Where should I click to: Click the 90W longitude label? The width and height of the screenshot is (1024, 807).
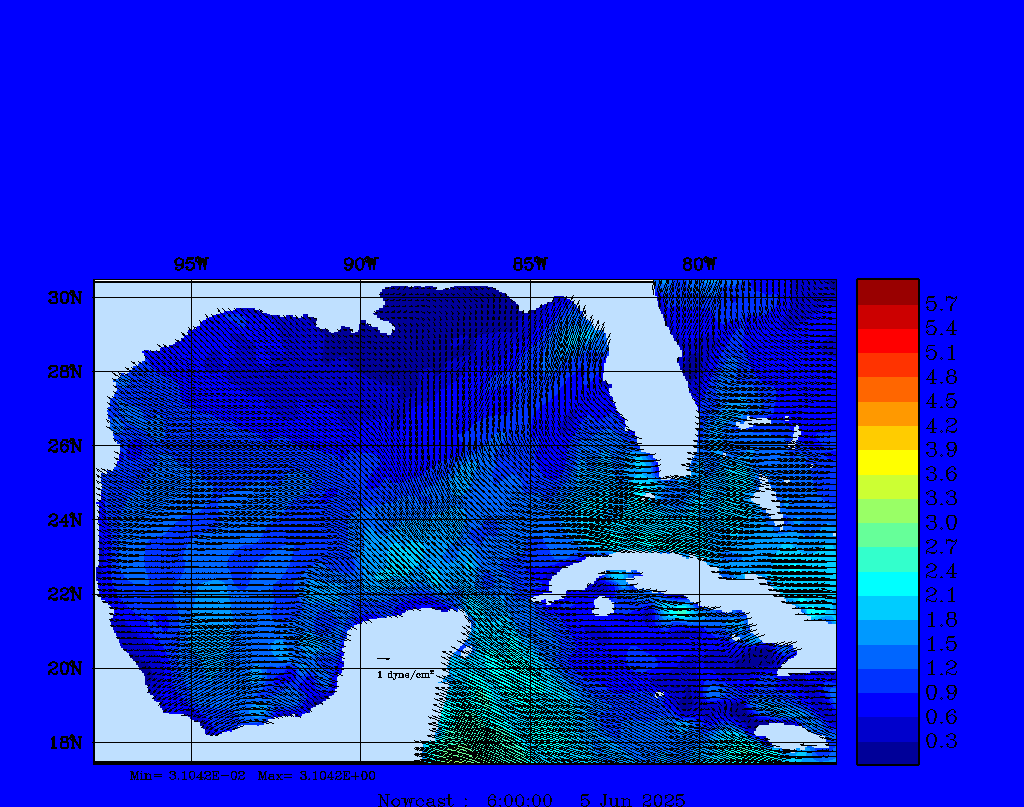[x=361, y=264]
